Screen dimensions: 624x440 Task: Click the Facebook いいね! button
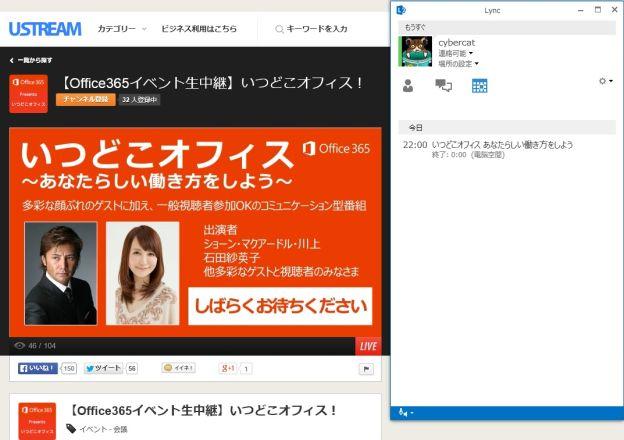38,368
